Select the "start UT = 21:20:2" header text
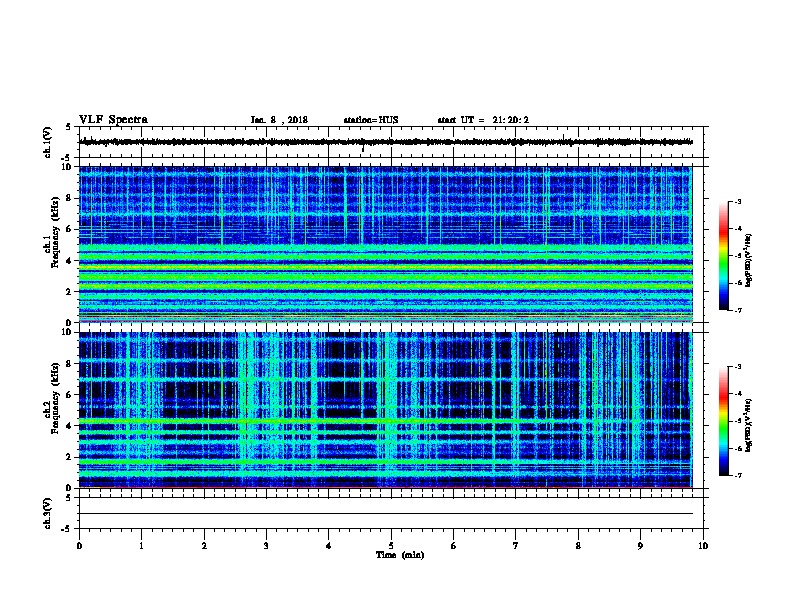This screenshot has width=792, height=612. coord(483,120)
